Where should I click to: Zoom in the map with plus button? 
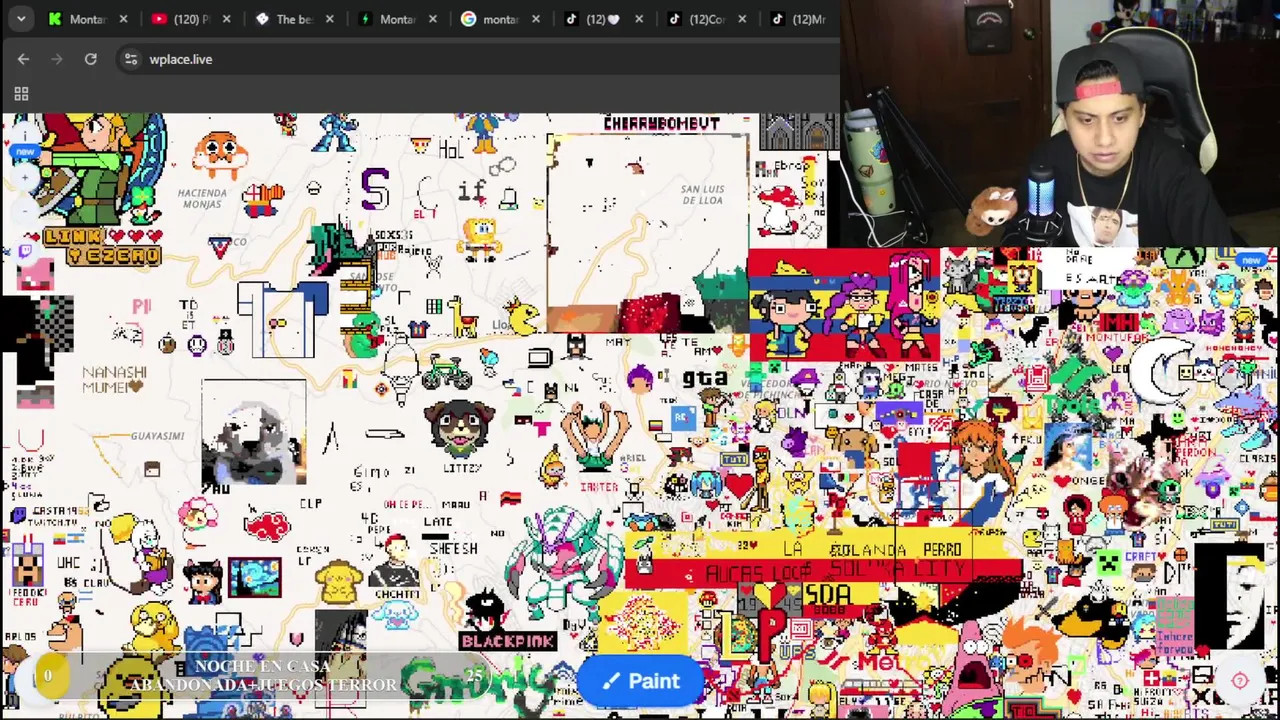coord(25,178)
